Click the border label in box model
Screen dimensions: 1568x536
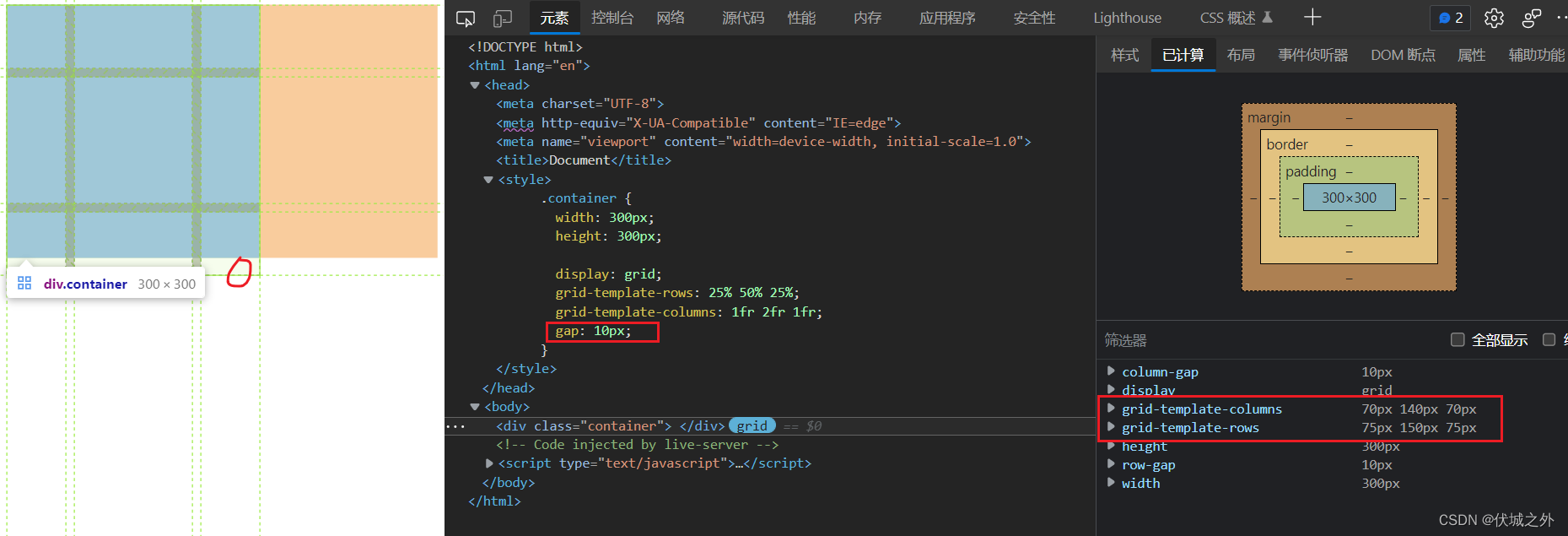coord(1287,144)
